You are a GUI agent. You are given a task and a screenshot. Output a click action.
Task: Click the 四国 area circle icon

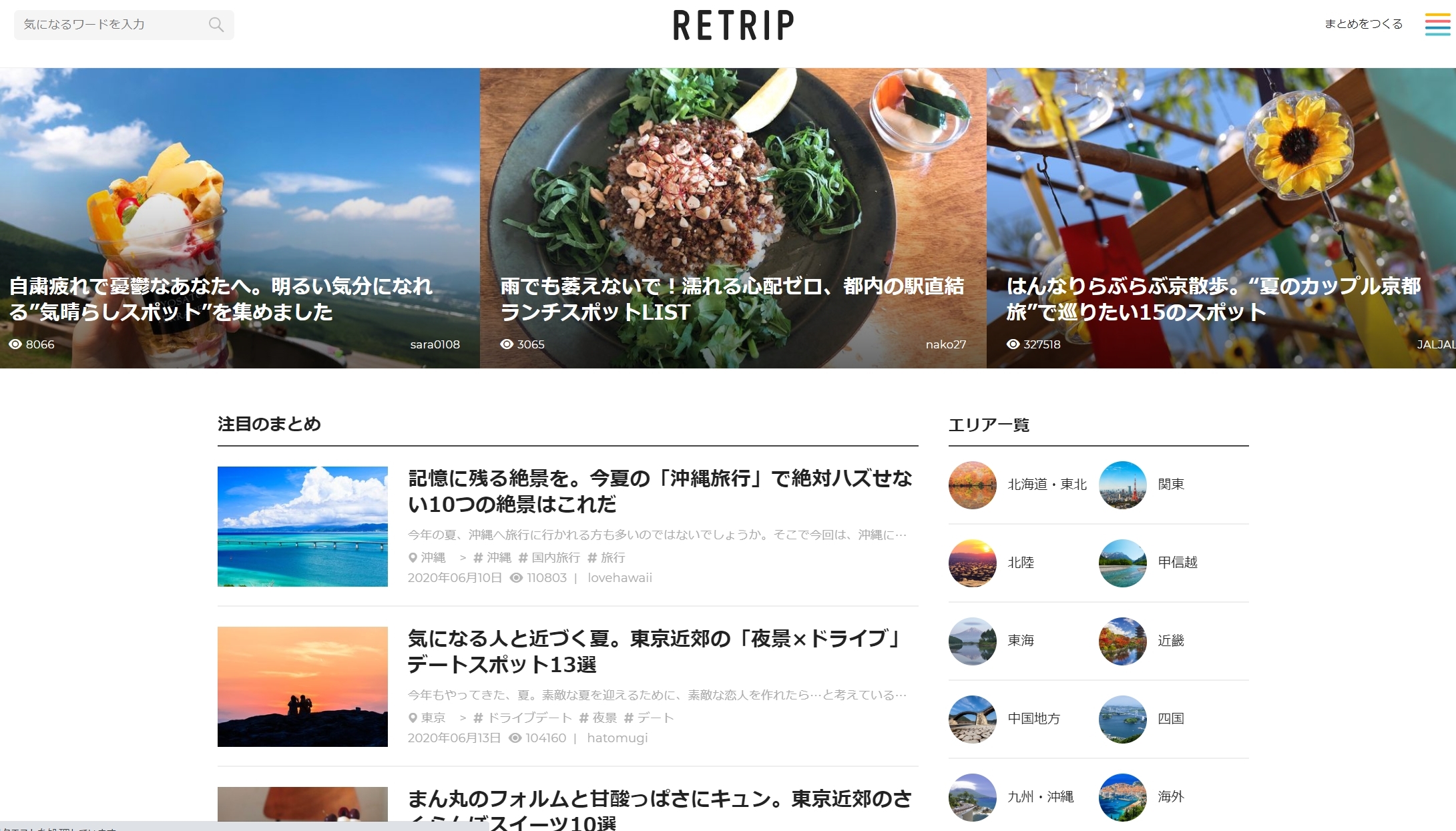point(1122,719)
